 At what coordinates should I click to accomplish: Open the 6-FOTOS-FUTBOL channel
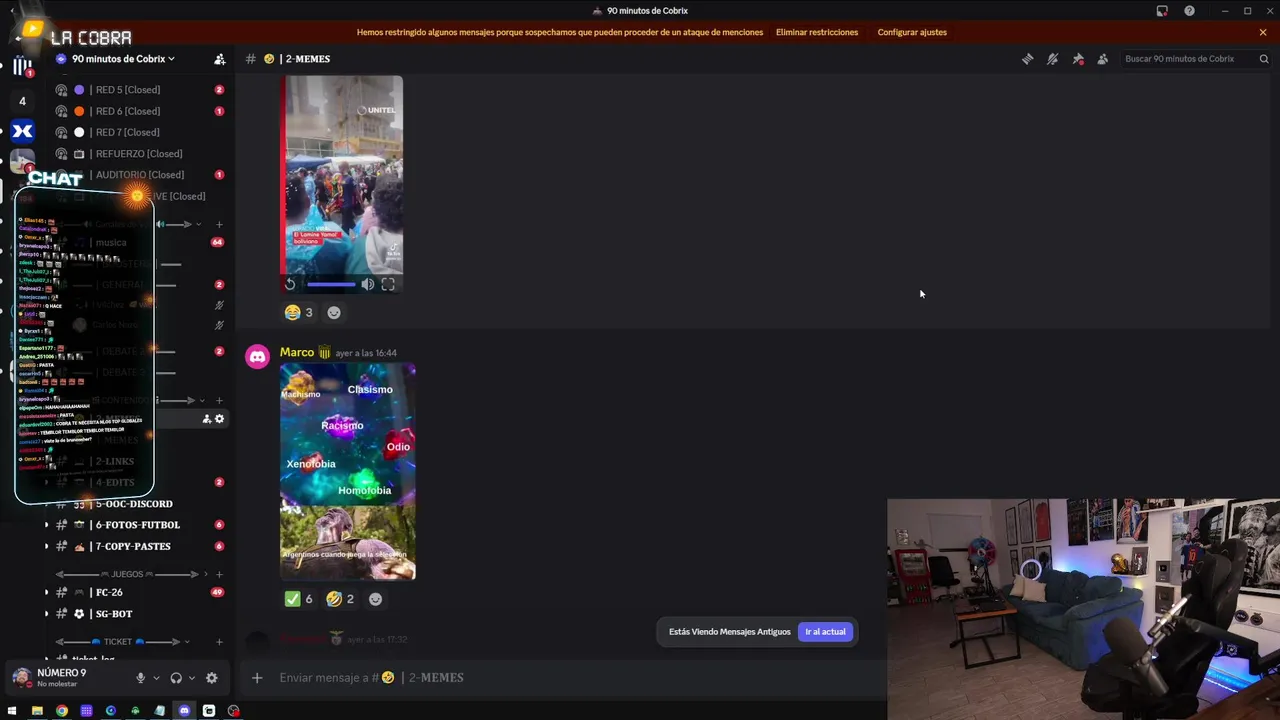tap(140, 525)
